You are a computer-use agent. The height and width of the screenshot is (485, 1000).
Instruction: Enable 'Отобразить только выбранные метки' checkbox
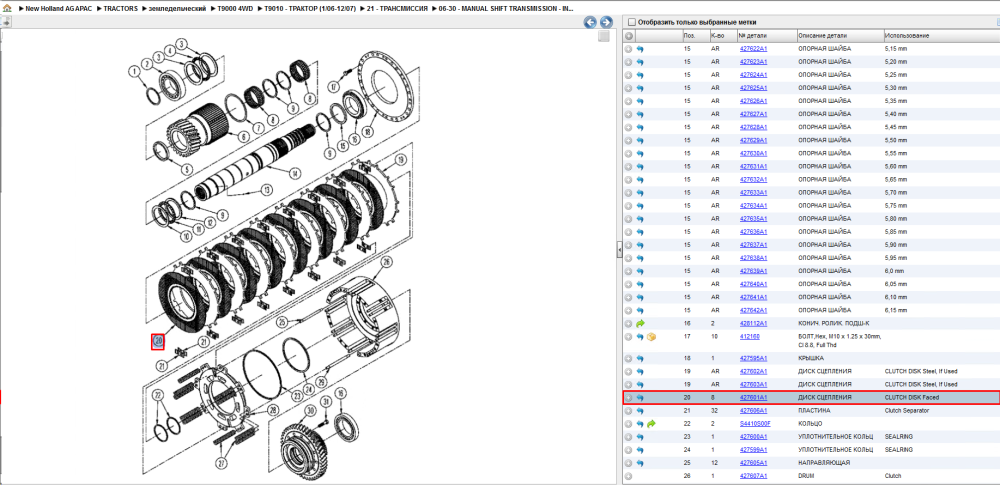(x=631, y=22)
